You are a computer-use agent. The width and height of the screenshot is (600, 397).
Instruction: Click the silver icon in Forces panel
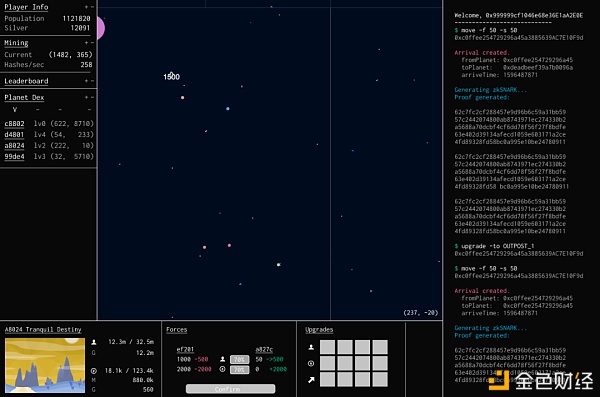point(223,369)
